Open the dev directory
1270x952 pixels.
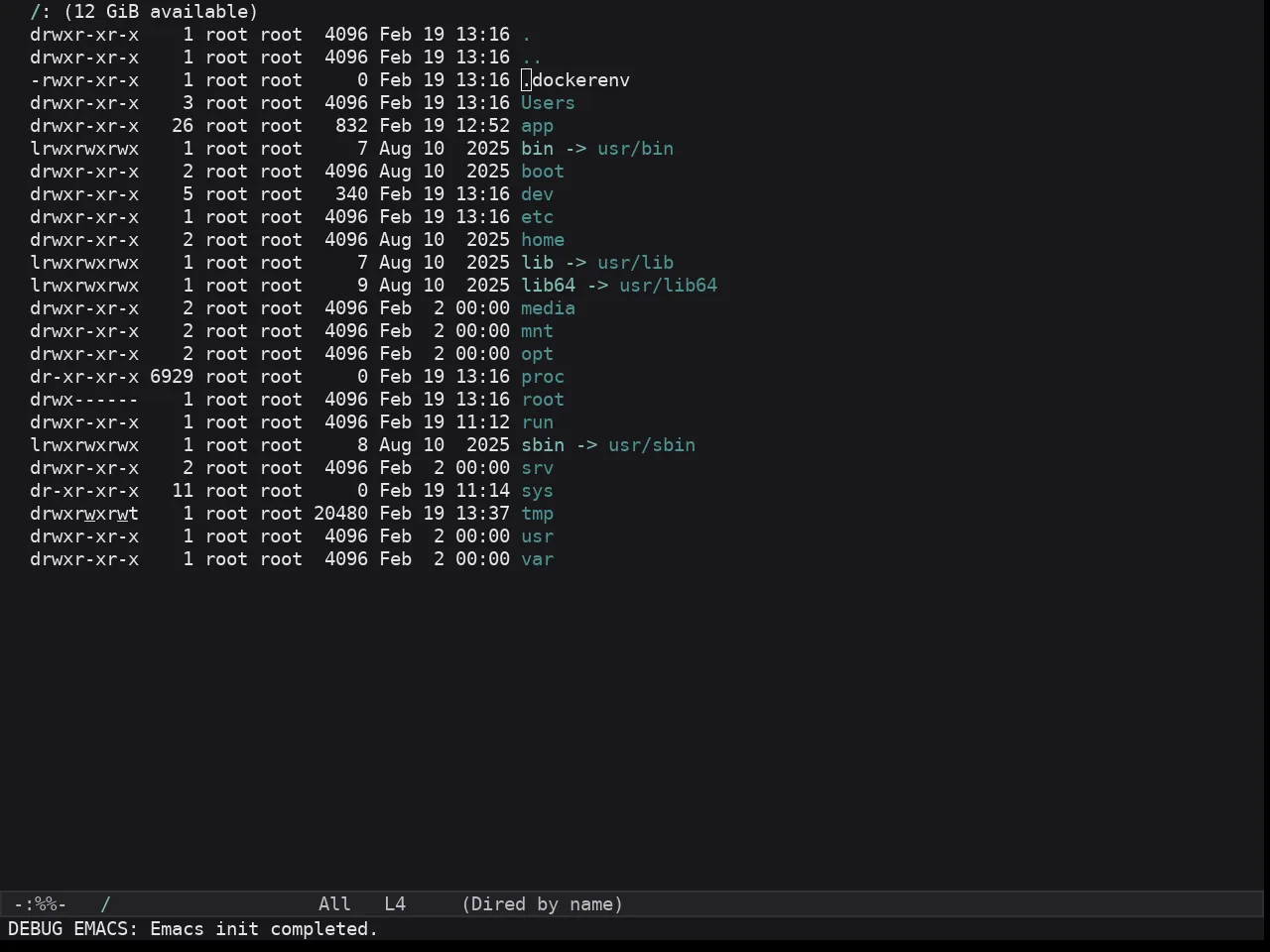coord(537,194)
